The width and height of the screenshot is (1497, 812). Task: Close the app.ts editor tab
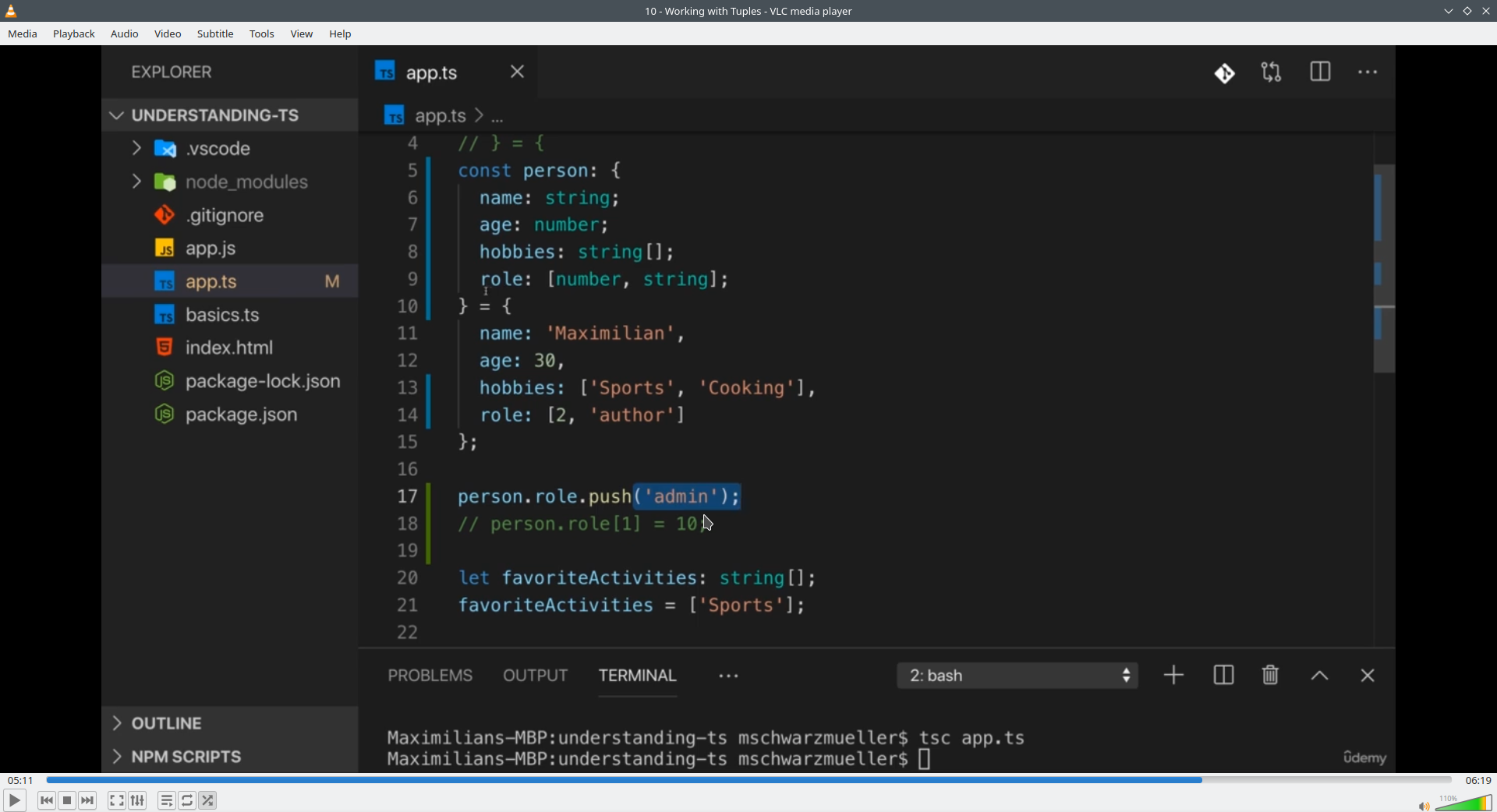click(x=518, y=72)
